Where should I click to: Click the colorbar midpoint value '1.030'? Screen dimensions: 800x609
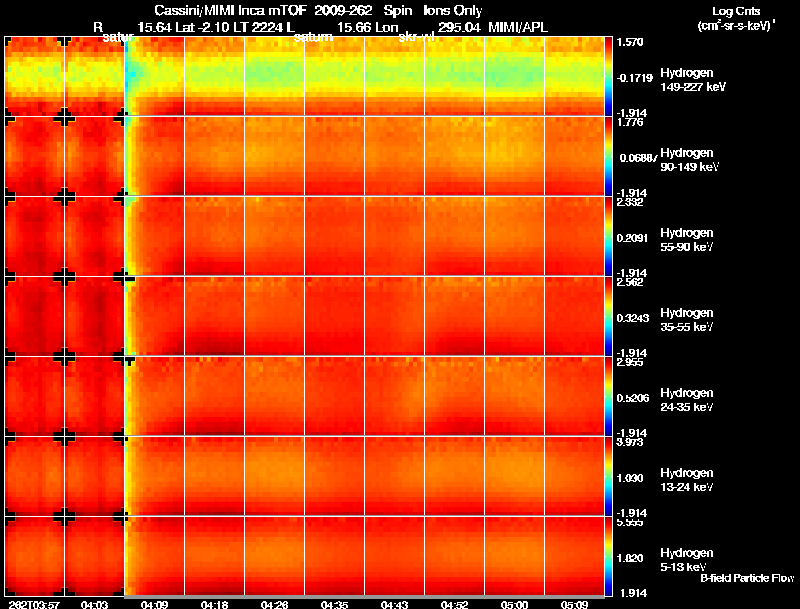631,478
